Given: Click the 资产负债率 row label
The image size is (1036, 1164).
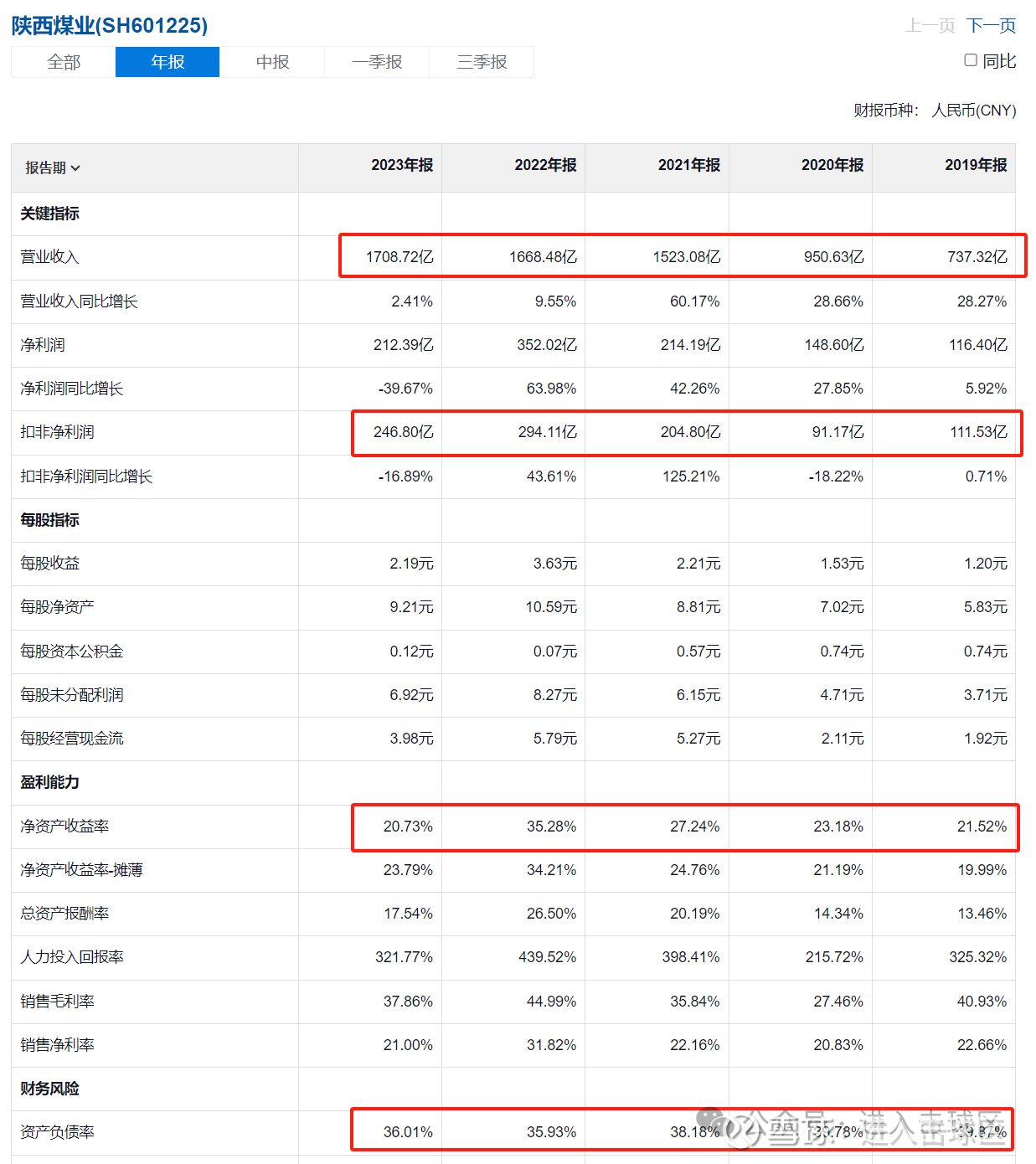Looking at the screenshot, I should pyautogui.click(x=57, y=1132).
